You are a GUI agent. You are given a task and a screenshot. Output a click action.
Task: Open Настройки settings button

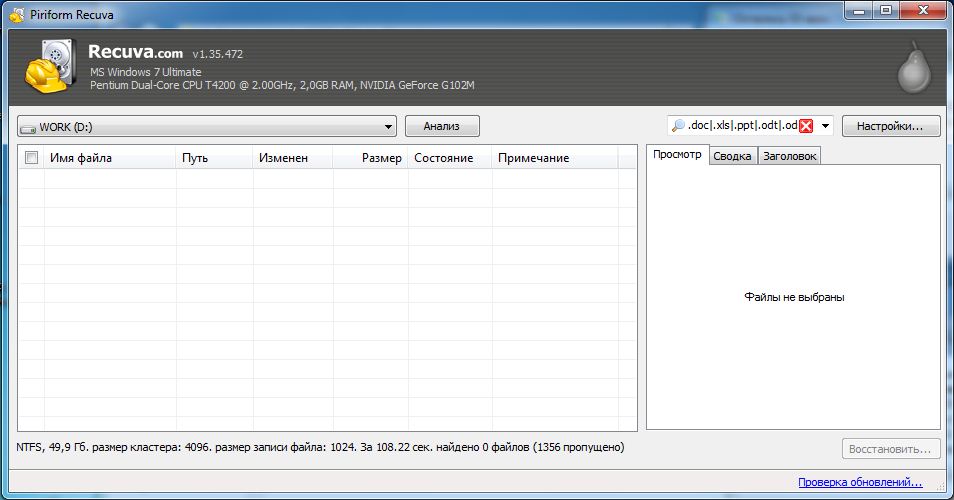click(x=891, y=126)
